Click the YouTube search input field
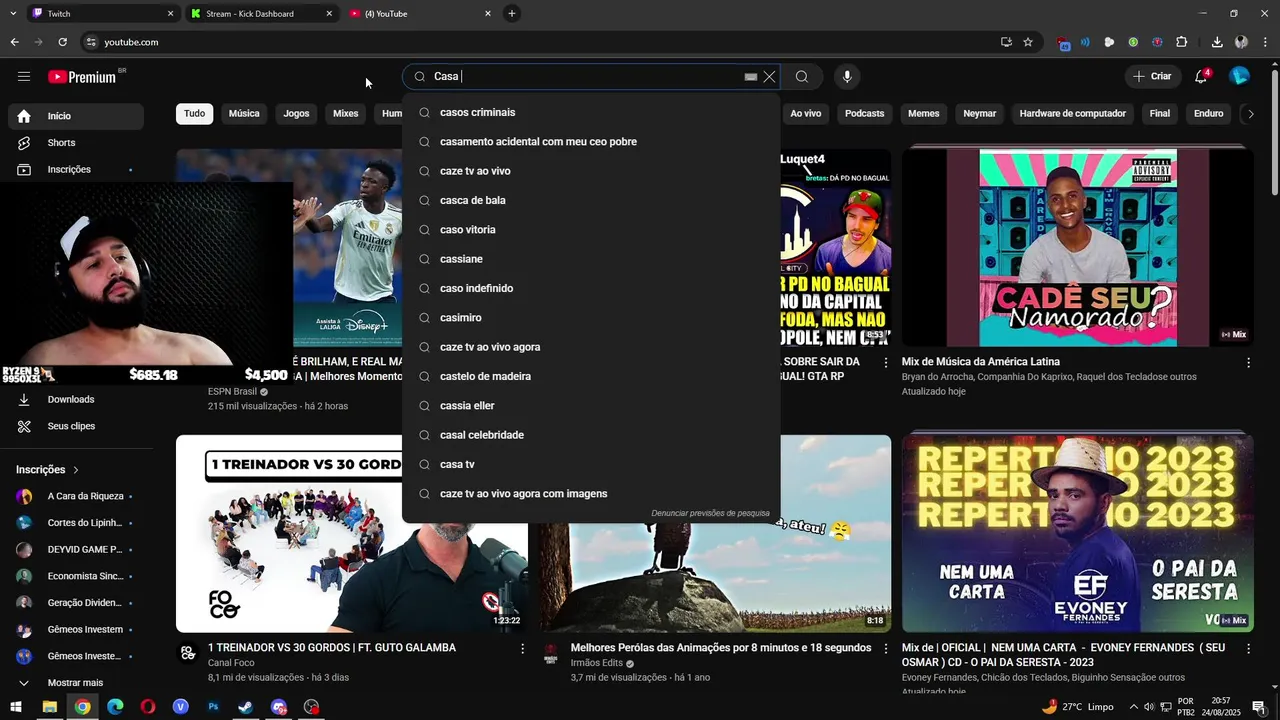Viewport: 1280px width, 720px height. (585, 77)
